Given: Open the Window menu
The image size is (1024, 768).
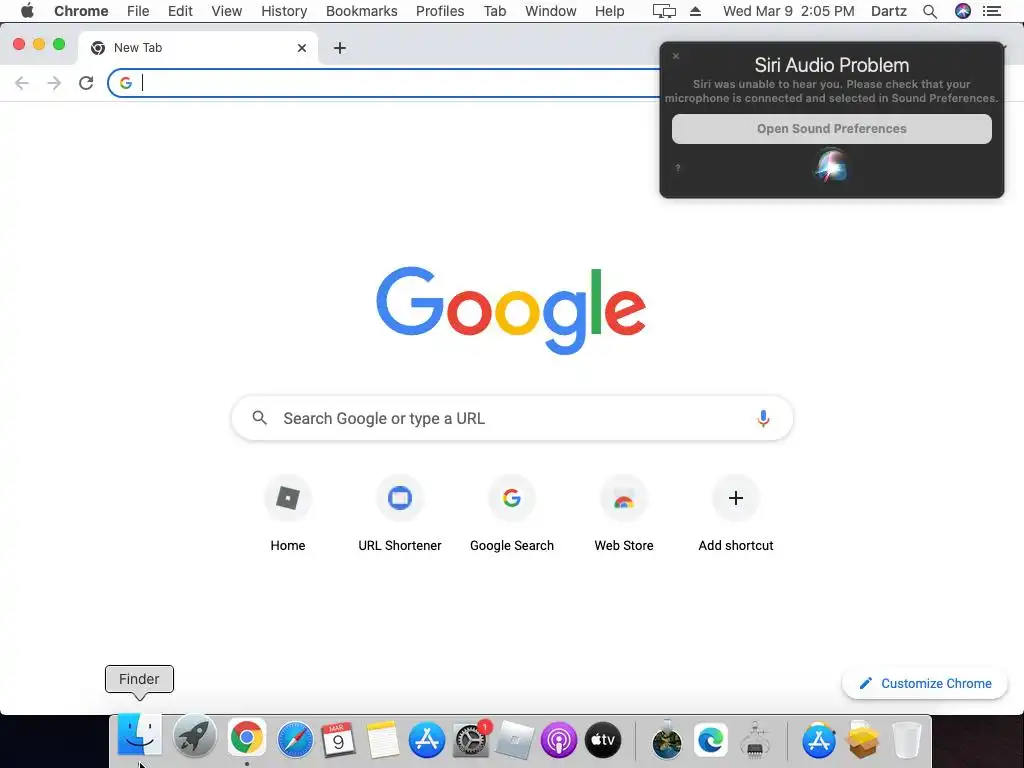Looking at the screenshot, I should coord(551,11).
